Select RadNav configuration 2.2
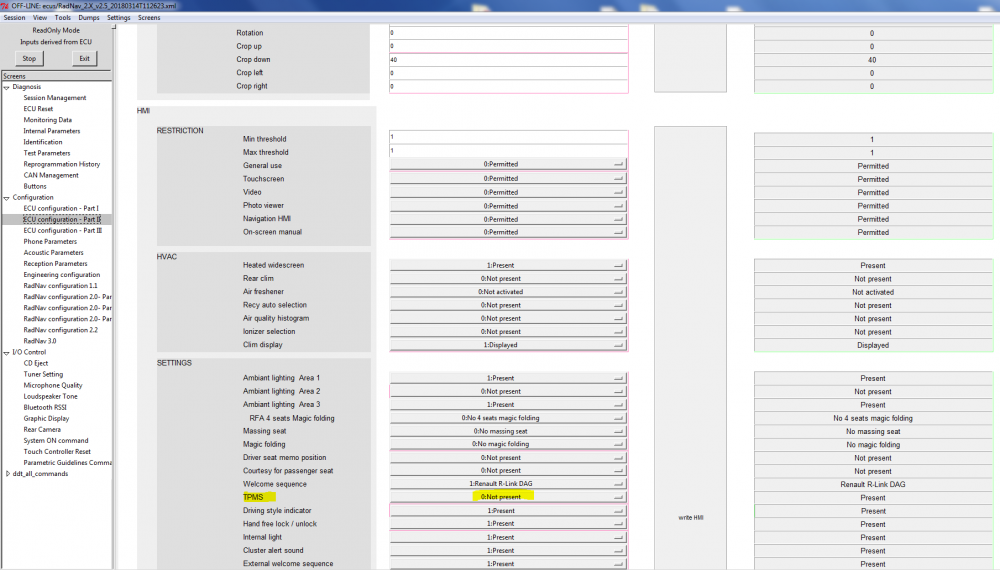 (61, 330)
